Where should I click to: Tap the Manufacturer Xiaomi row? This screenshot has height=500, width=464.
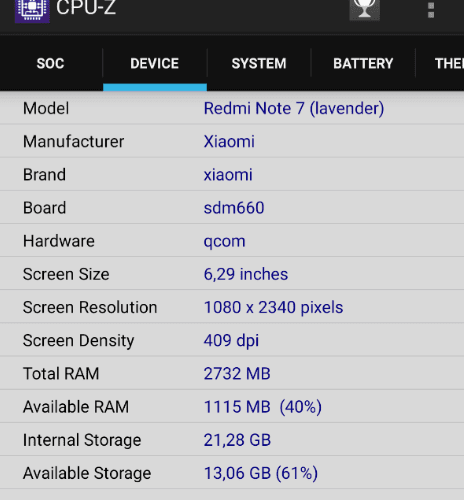click(232, 141)
